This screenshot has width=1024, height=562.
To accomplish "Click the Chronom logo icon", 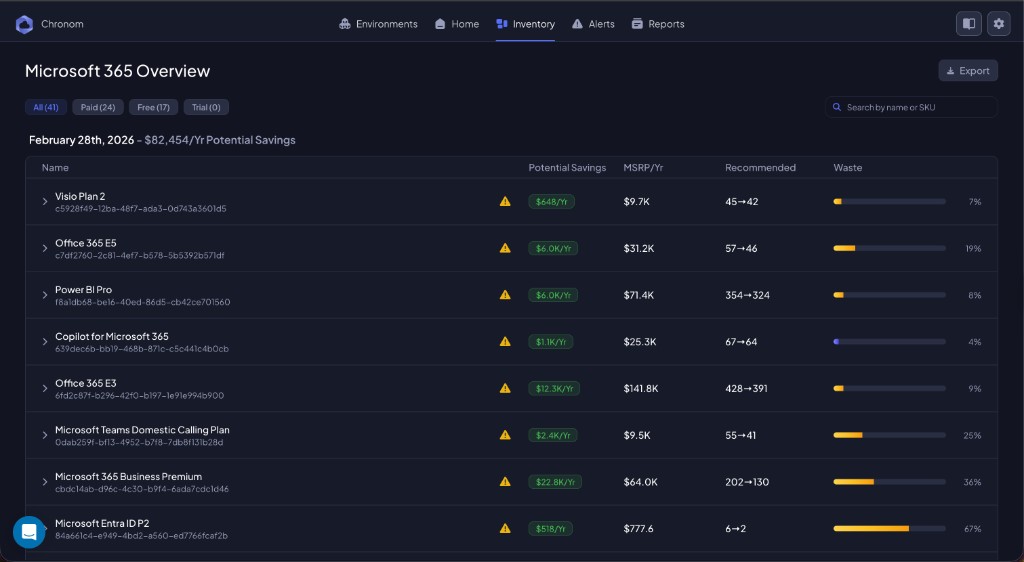I will (24, 24).
